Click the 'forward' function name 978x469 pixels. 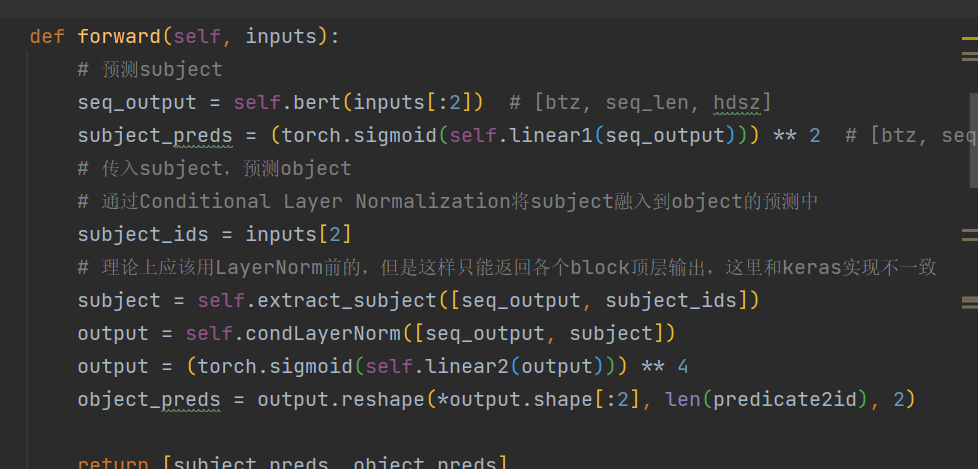click(x=120, y=36)
